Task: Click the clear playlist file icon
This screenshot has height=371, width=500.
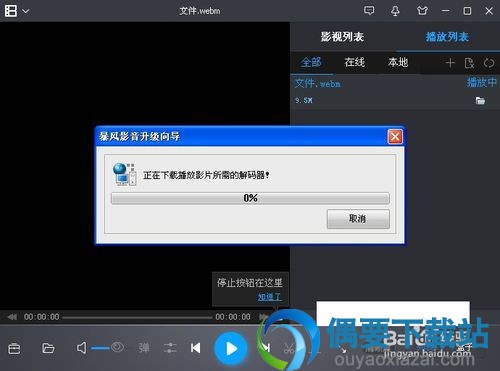Action: click(469, 63)
